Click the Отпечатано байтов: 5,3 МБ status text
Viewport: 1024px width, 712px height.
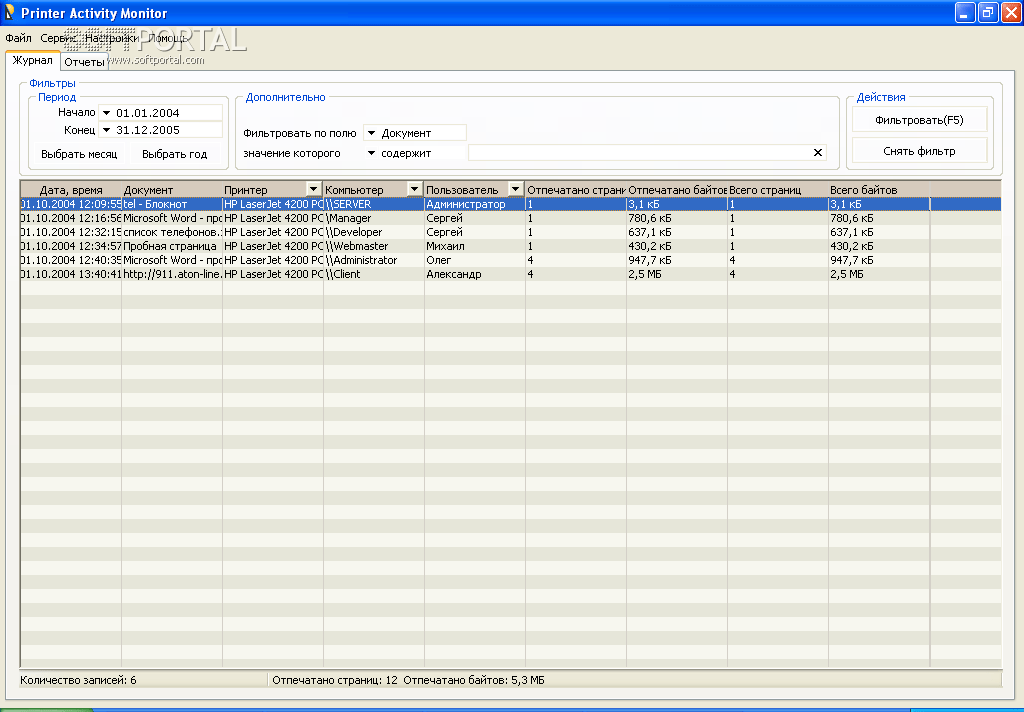pyautogui.click(x=474, y=680)
